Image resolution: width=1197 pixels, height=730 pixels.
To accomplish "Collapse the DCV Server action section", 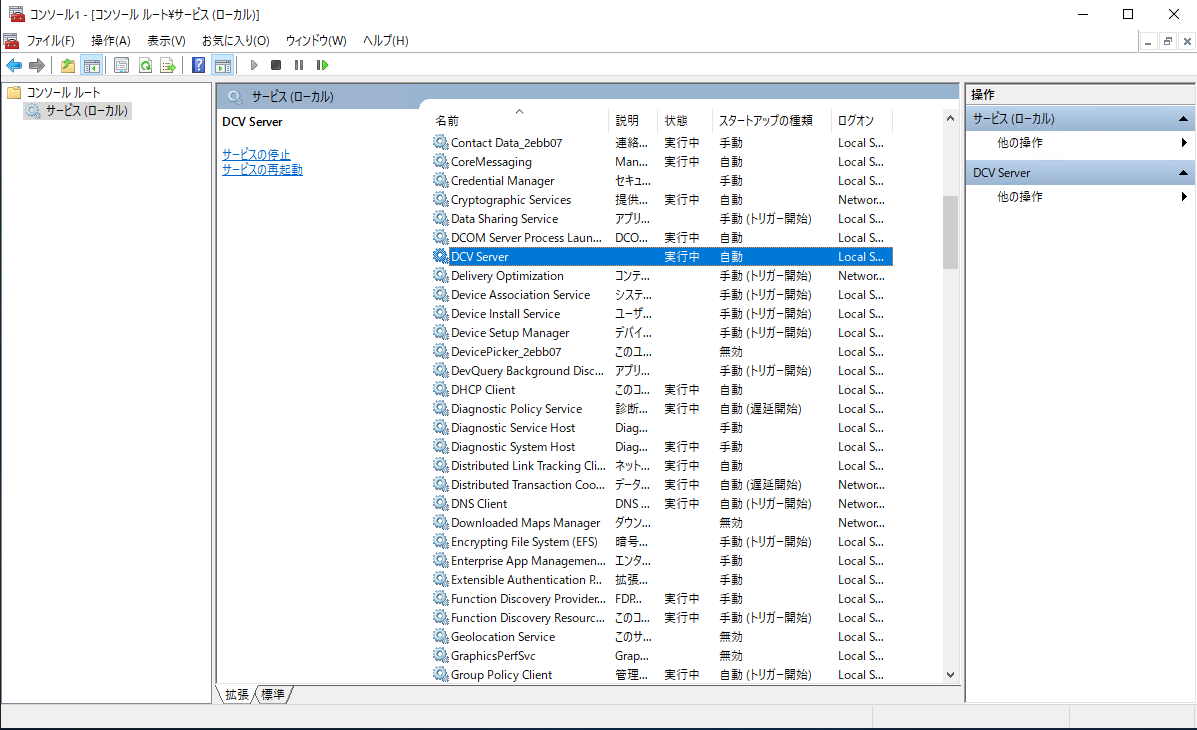I will tap(1184, 172).
